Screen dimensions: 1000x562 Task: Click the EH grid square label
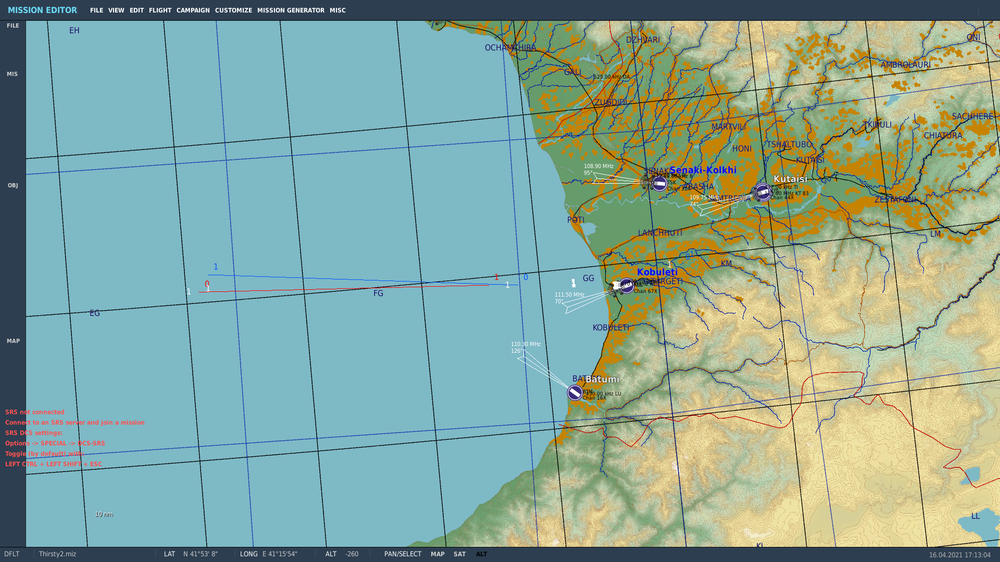[x=74, y=31]
